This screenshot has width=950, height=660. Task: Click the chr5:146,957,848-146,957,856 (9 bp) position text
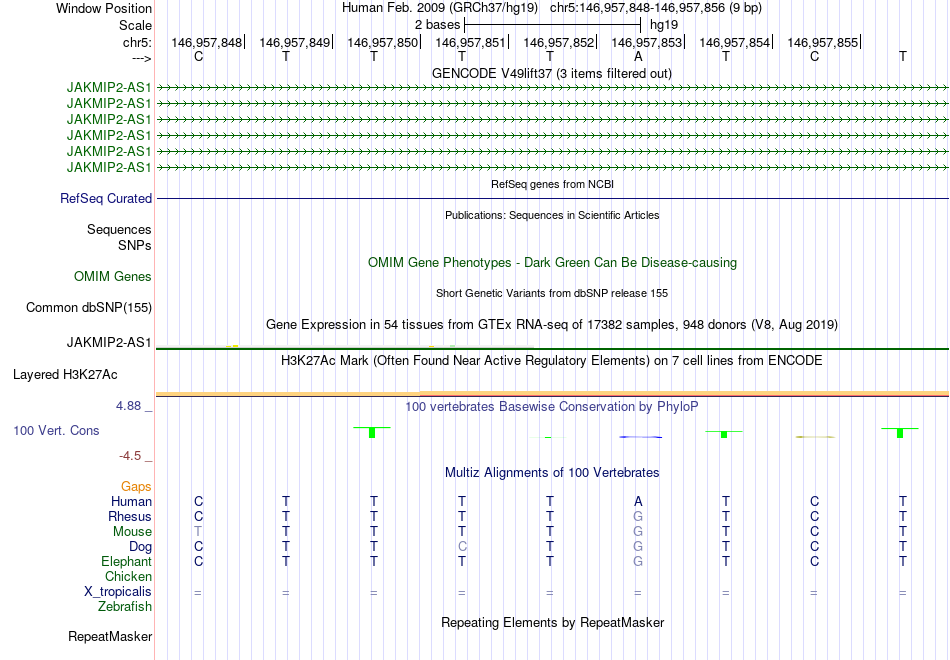pyautogui.click(x=656, y=8)
